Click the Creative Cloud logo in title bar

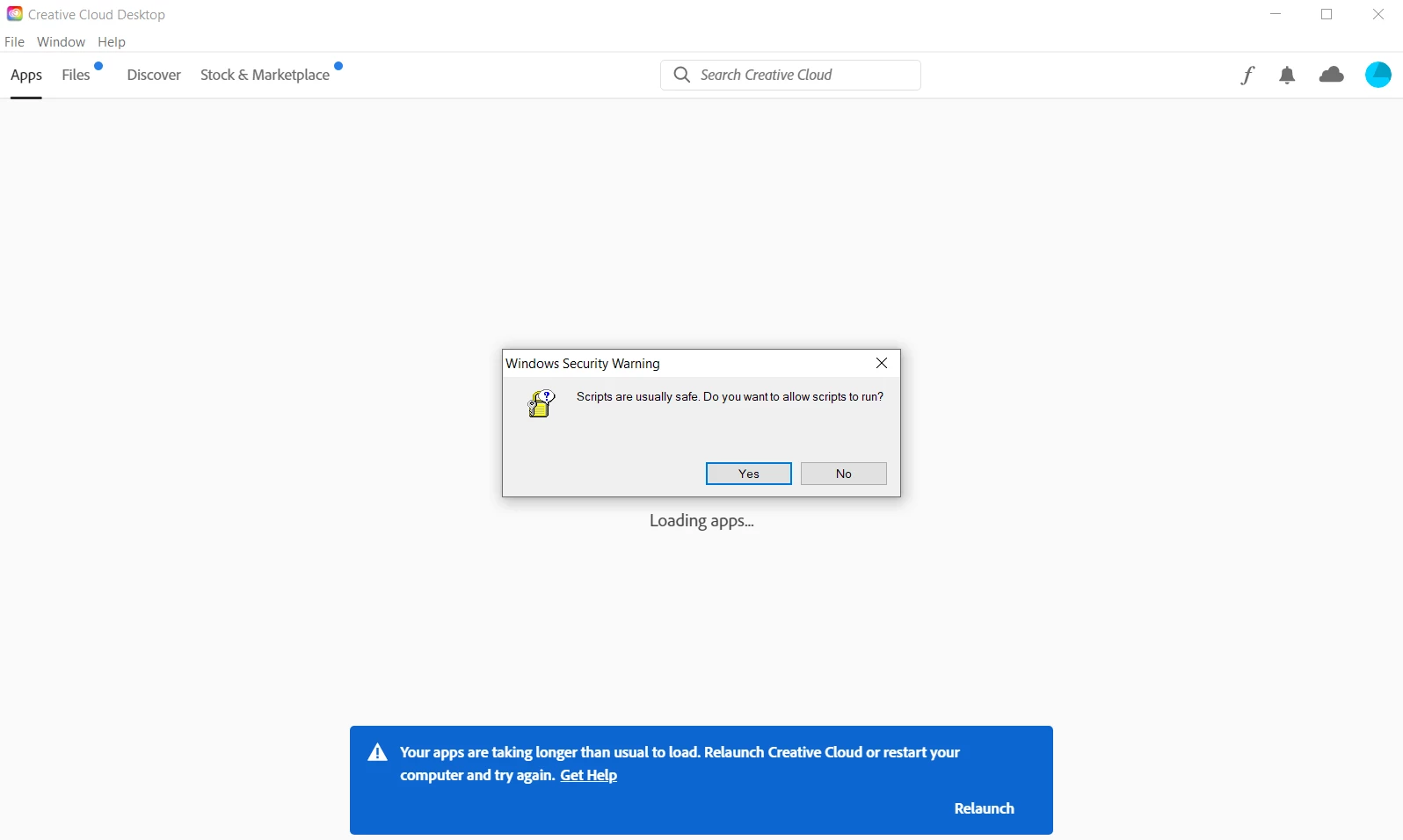[x=14, y=14]
